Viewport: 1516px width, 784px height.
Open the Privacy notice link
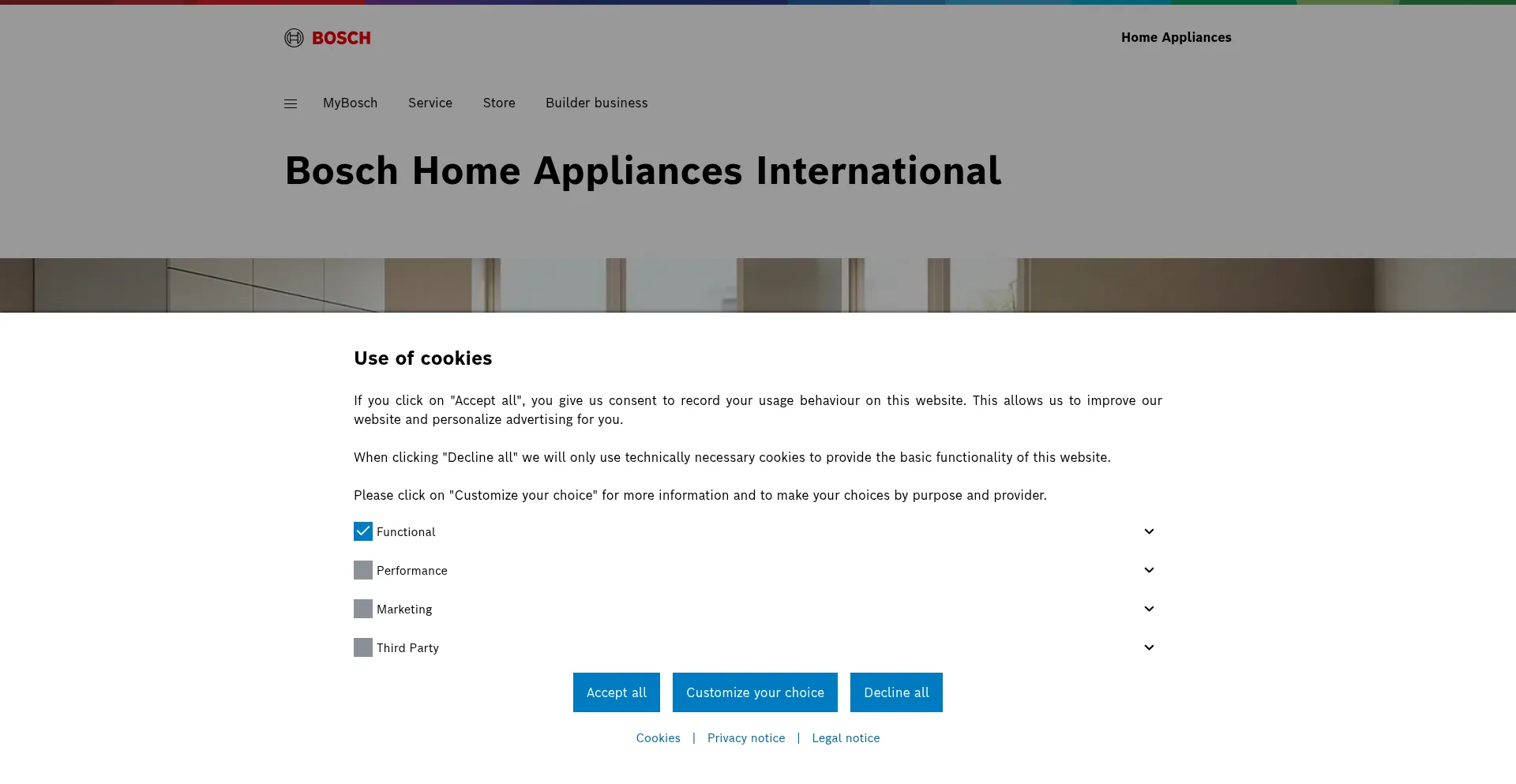click(x=746, y=738)
